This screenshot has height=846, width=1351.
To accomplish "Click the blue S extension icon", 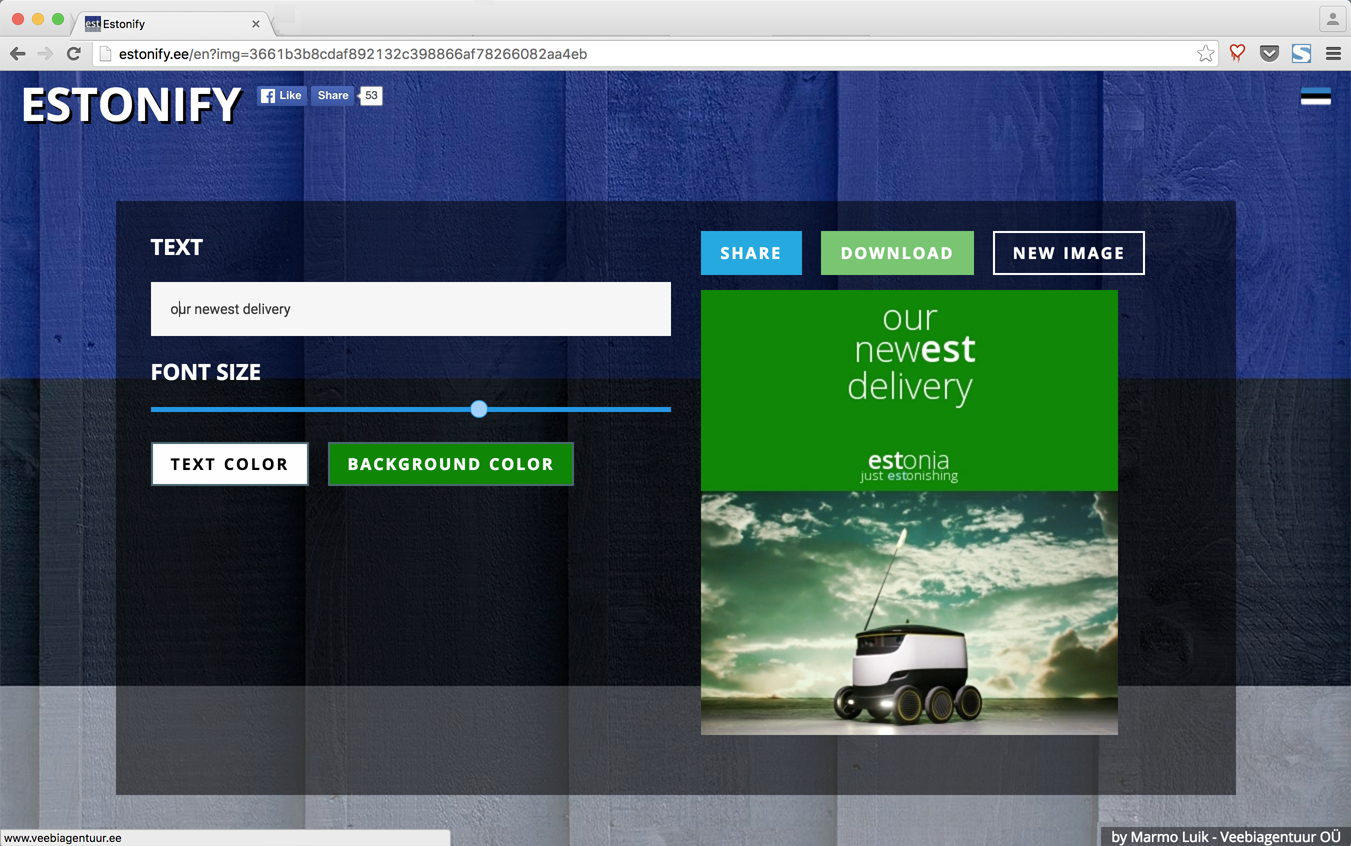I will click(x=1301, y=54).
